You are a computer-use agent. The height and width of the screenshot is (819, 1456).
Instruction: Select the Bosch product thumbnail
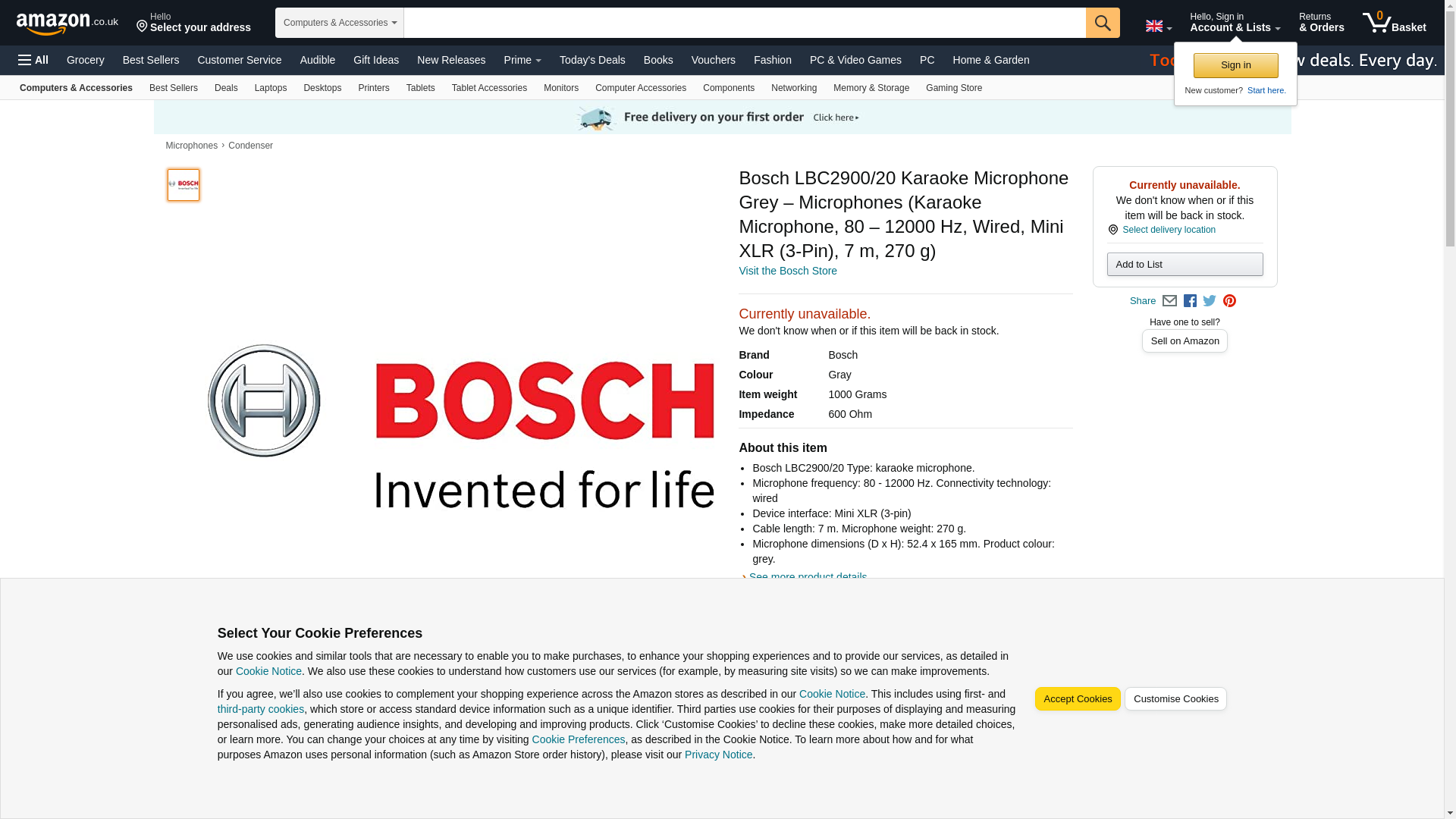click(184, 185)
